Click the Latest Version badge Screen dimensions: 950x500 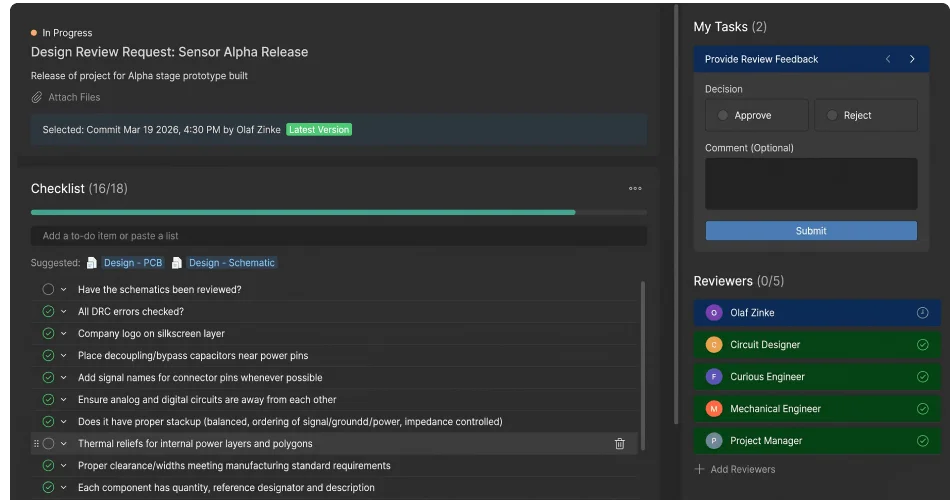point(319,130)
